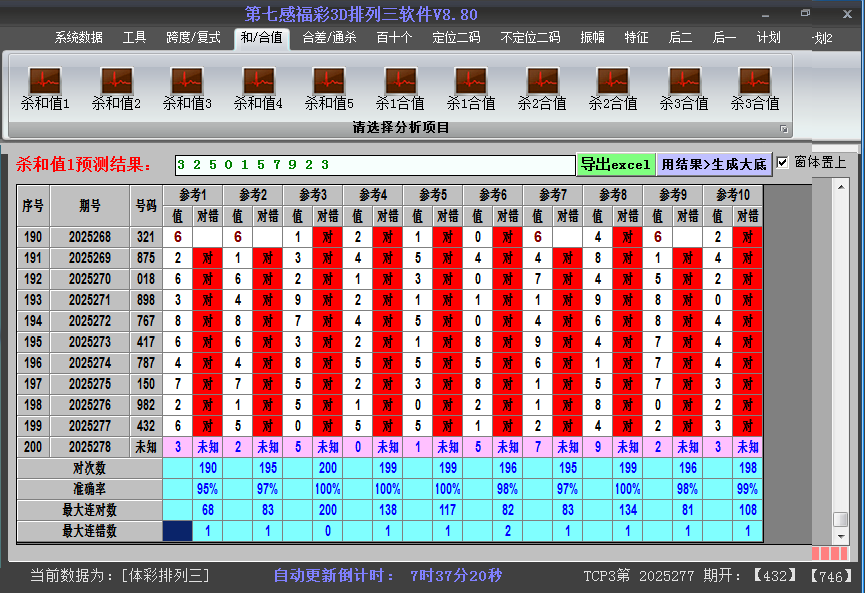Open the 工具 menu

pos(133,36)
